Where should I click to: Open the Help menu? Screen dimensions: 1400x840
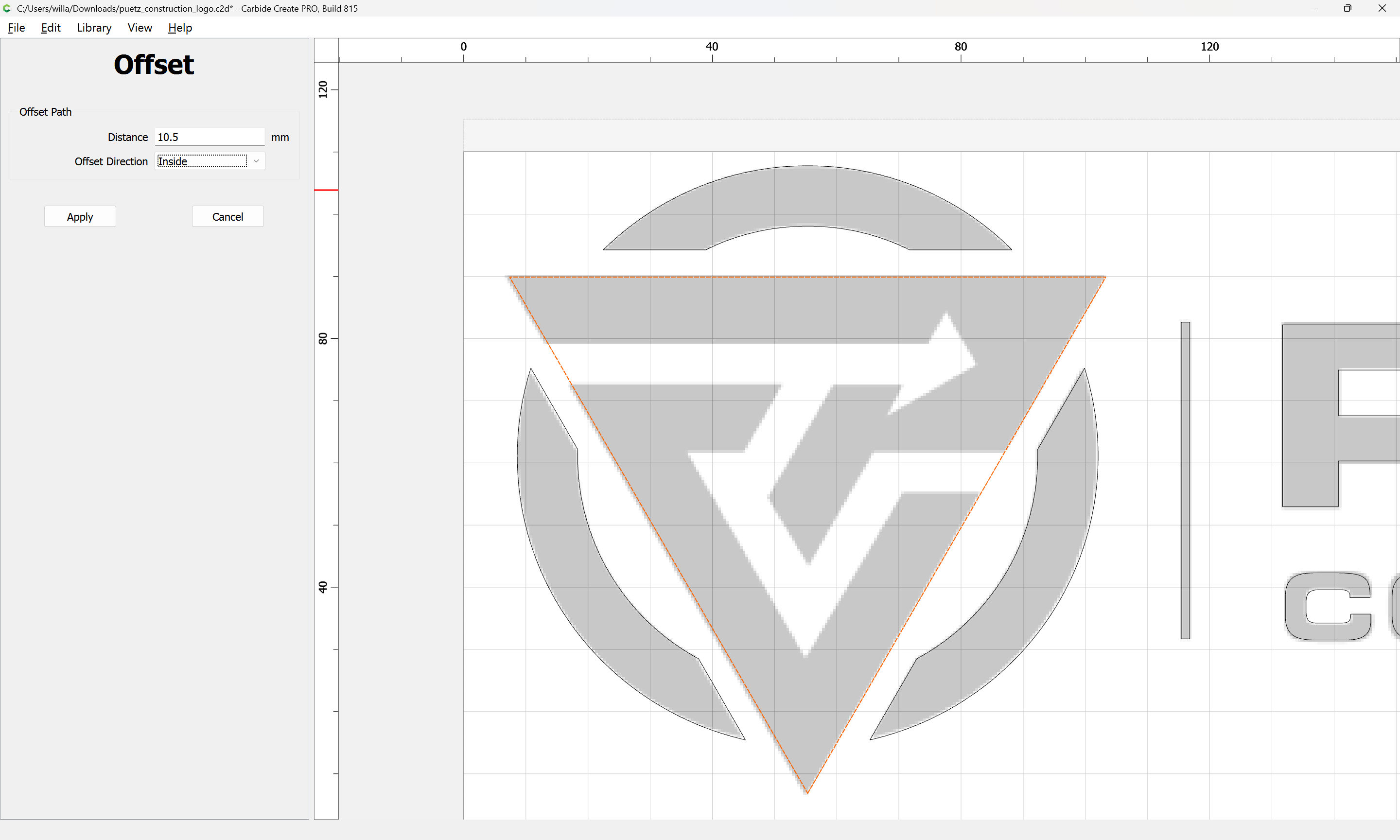click(180, 28)
